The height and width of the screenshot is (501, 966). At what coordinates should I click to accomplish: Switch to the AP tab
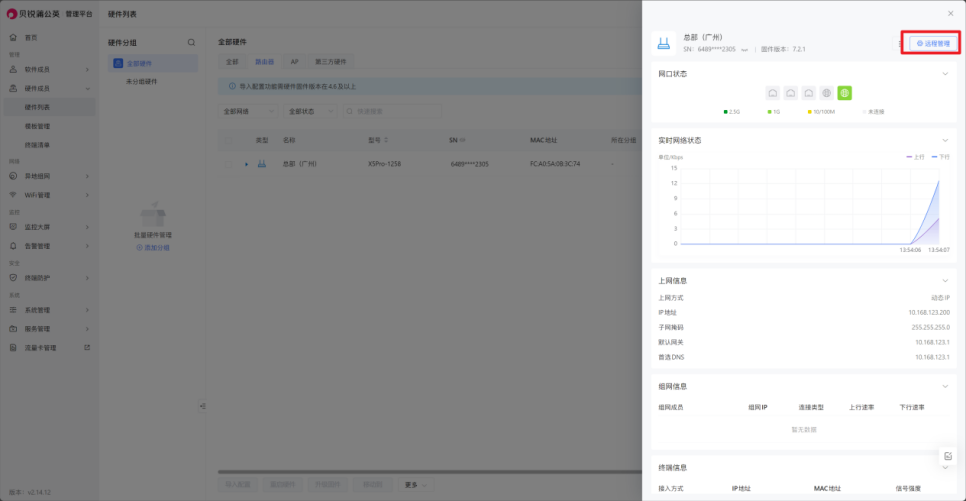294,62
